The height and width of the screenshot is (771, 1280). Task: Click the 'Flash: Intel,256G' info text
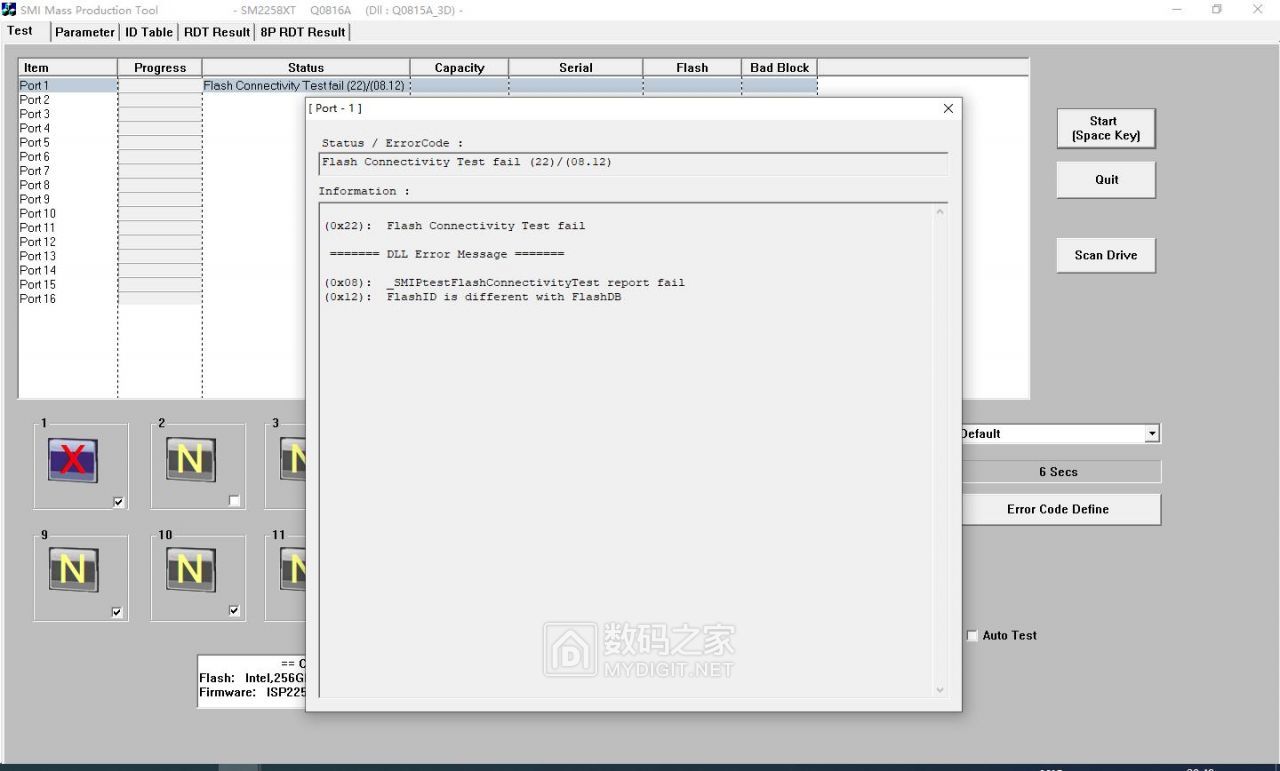pos(252,678)
